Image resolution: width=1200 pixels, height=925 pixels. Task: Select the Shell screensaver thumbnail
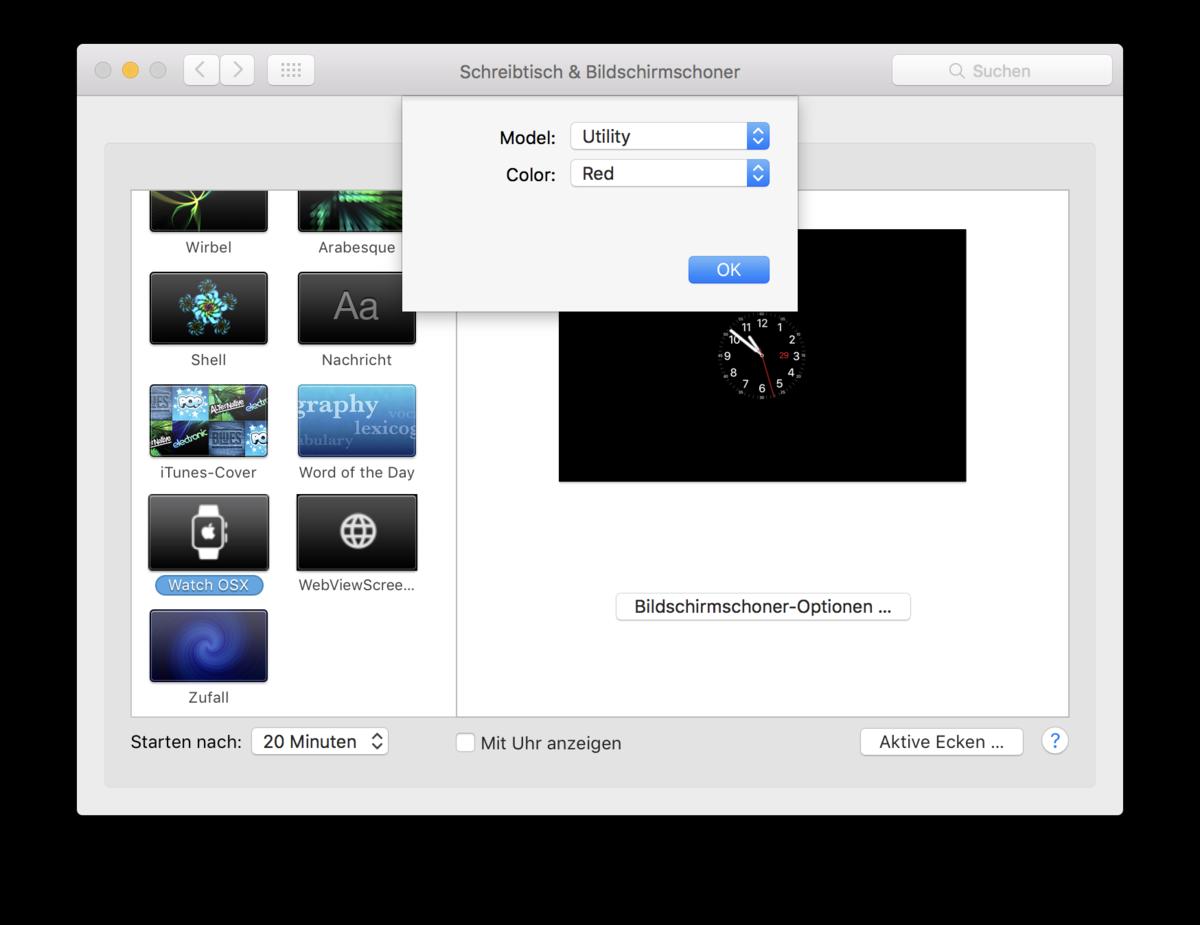point(208,308)
